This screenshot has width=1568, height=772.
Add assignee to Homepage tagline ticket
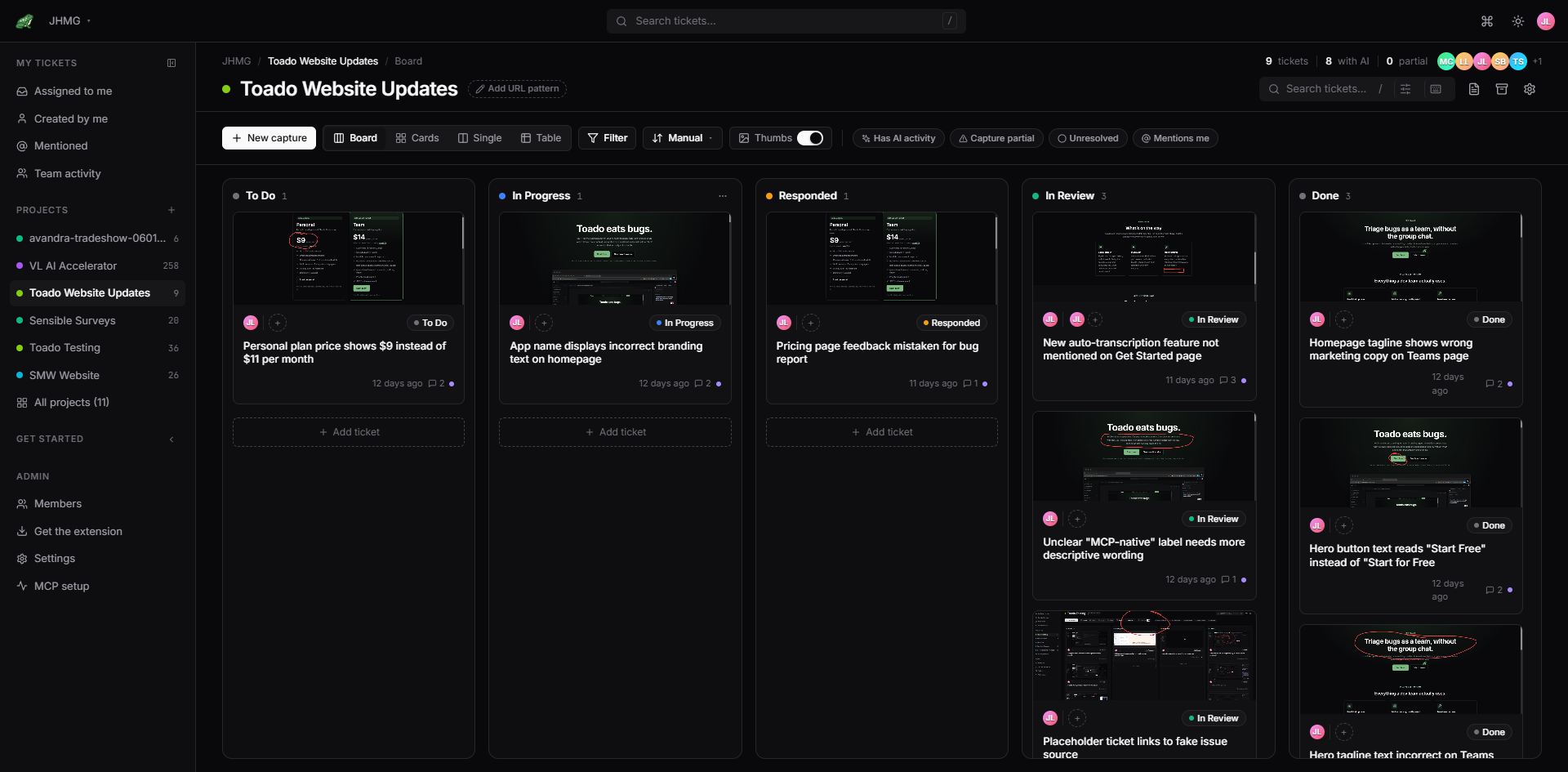(1344, 320)
